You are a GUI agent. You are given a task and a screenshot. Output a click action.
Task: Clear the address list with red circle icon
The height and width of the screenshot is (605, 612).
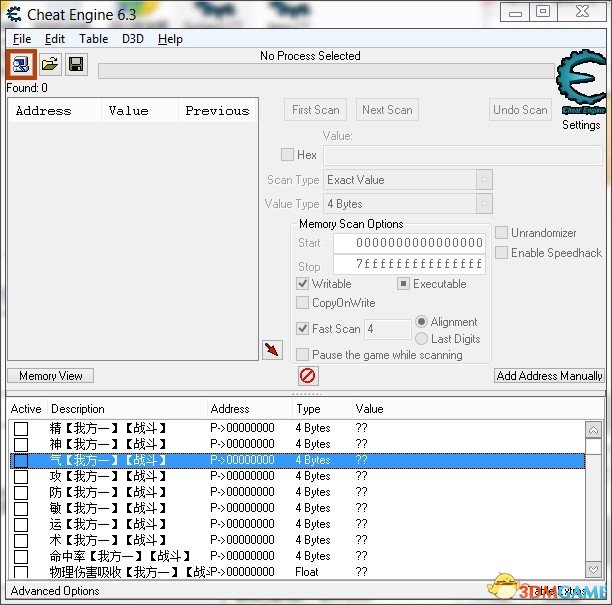(308, 376)
